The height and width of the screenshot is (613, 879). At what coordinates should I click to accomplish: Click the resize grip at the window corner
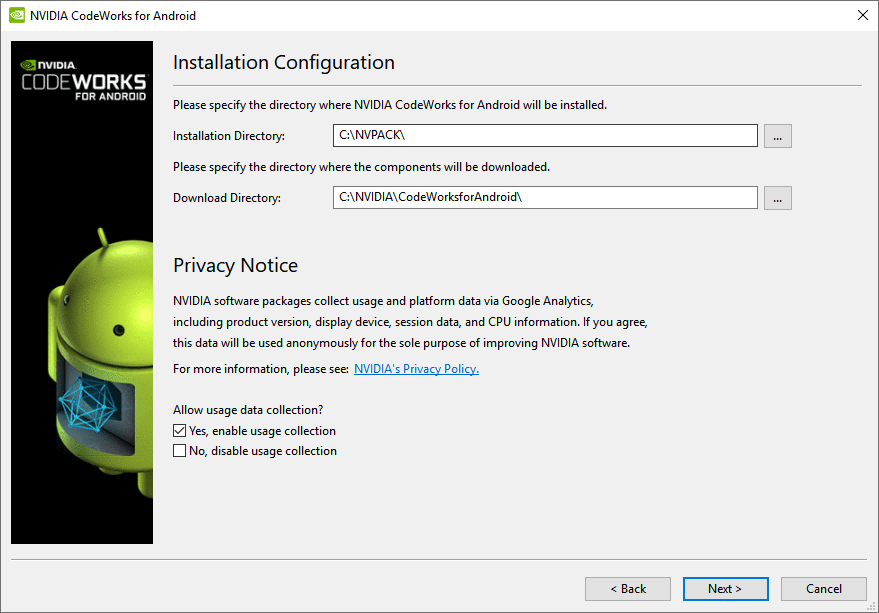[871, 606]
